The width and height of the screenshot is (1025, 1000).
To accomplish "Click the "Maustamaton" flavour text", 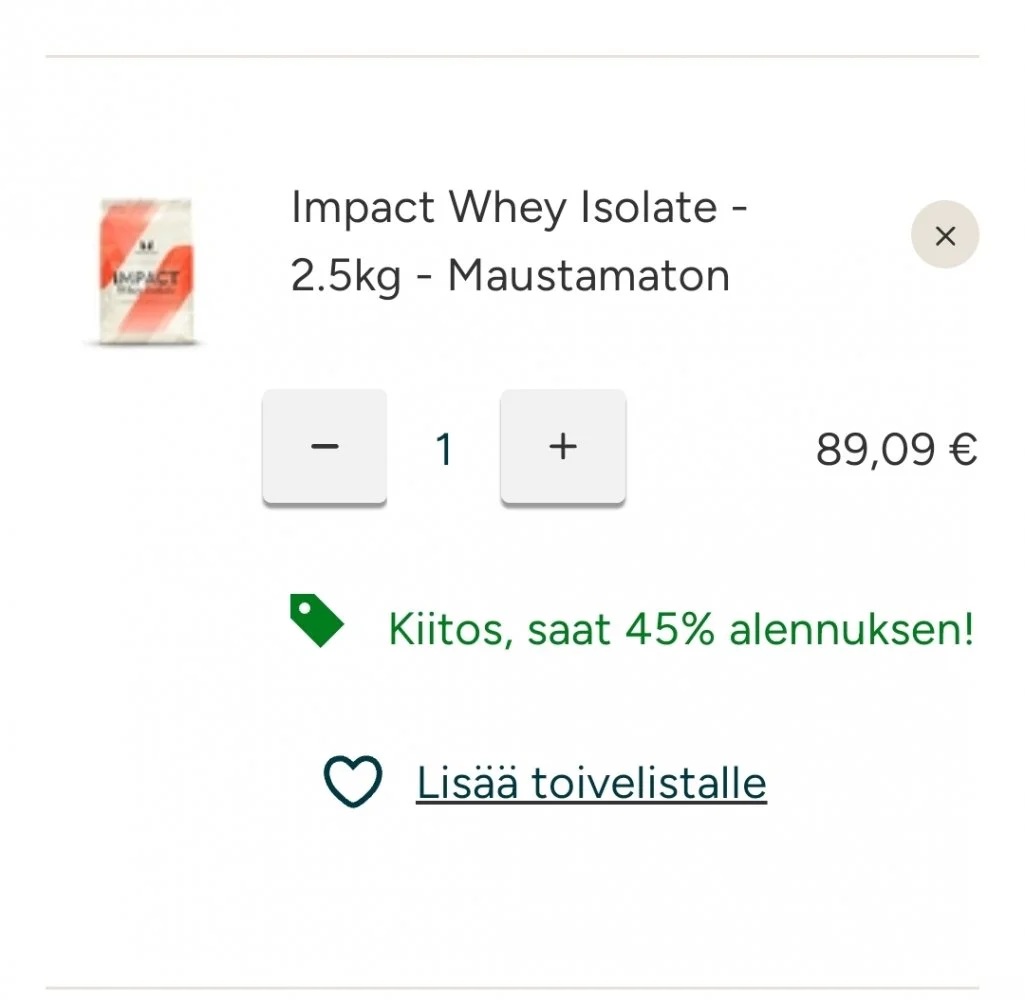I will (588, 276).
